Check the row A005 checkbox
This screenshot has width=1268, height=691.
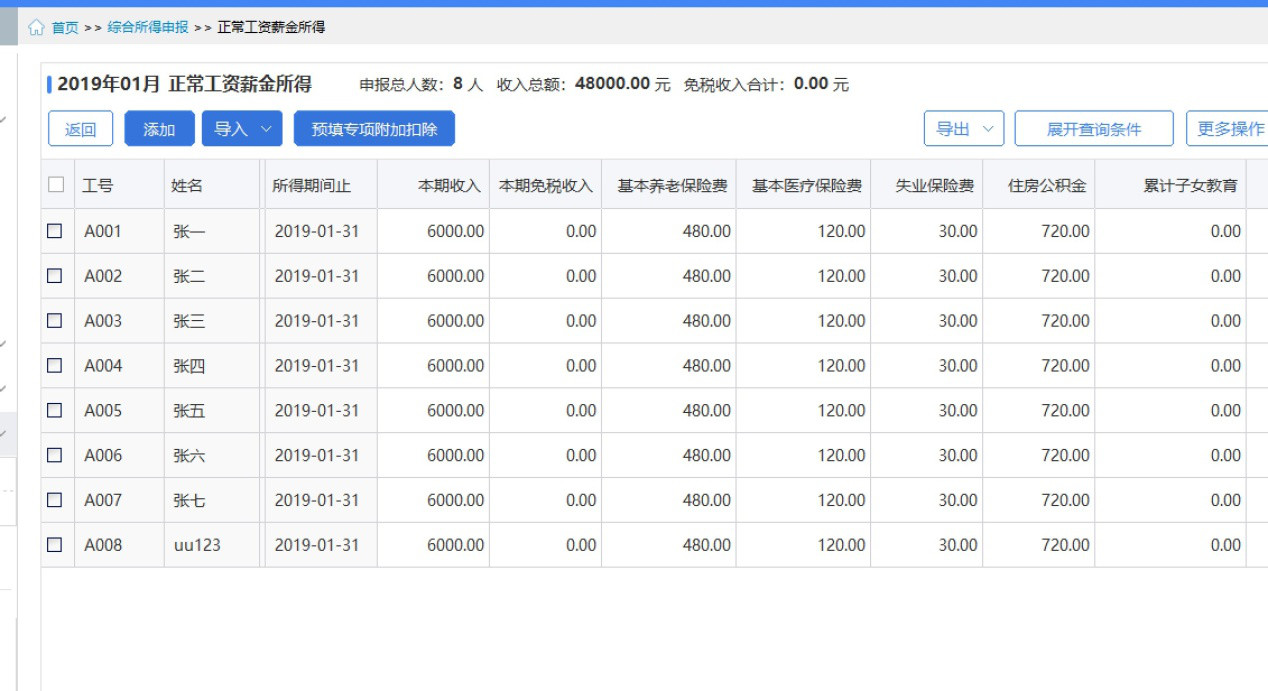coord(55,410)
